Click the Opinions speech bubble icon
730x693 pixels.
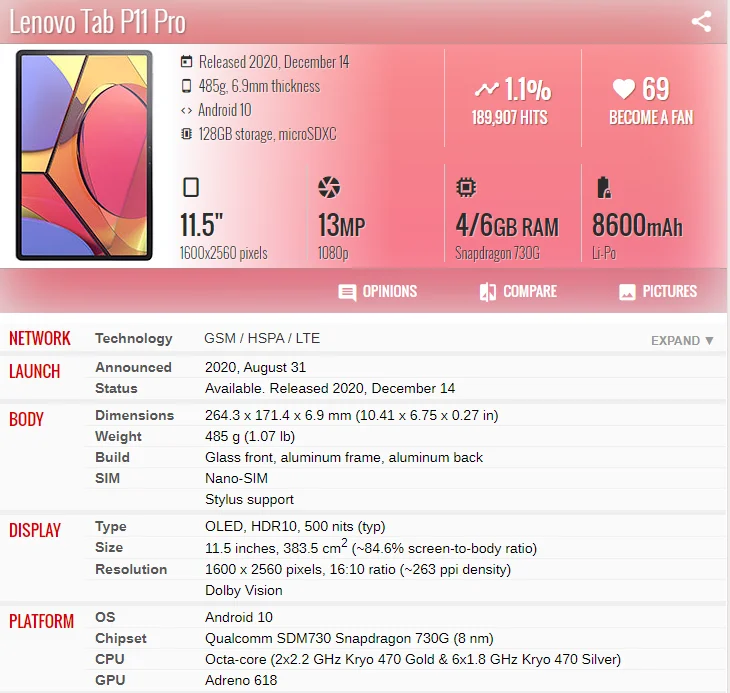[347, 292]
